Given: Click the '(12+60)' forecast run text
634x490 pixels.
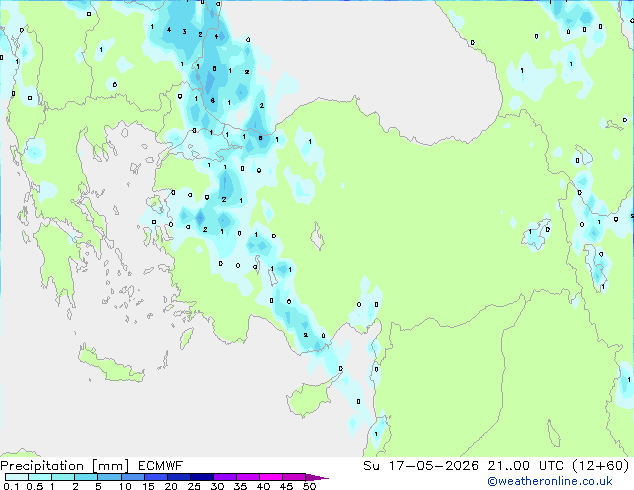Looking at the screenshot, I should coord(601,466).
